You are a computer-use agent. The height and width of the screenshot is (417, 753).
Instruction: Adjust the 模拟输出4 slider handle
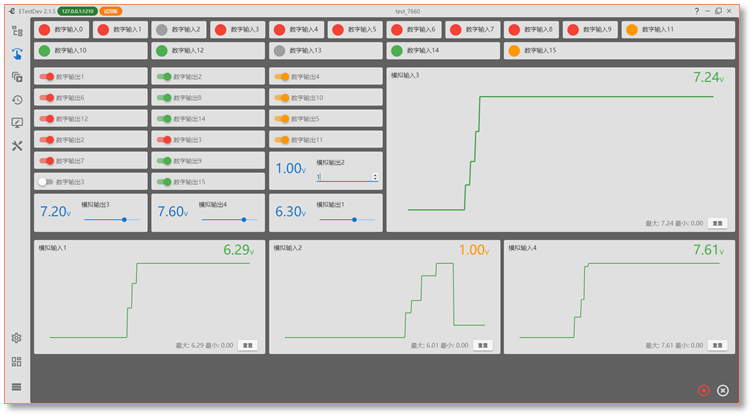click(x=244, y=220)
